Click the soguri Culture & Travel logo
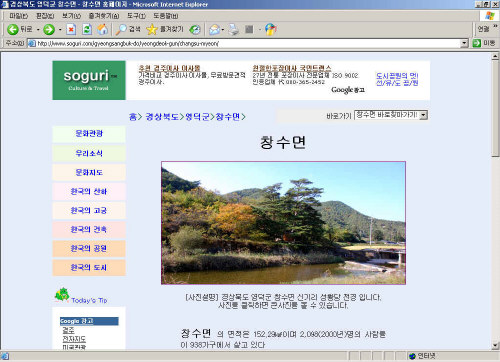Image resolution: width=500 pixels, height=362 pixels. tap(89, 80)
